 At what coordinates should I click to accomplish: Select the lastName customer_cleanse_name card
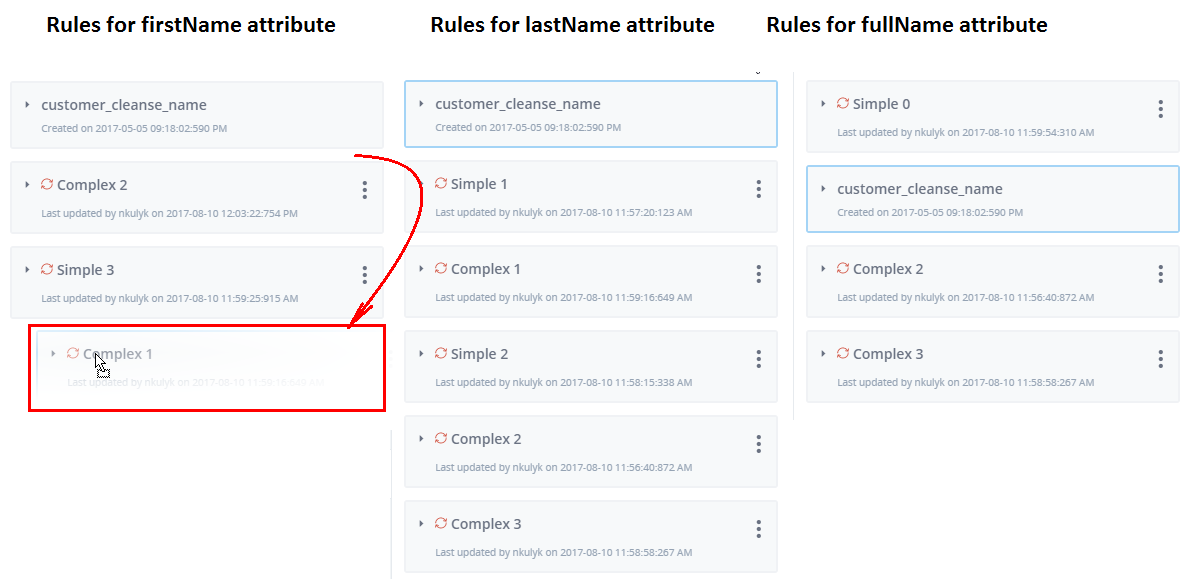[591, 114]
